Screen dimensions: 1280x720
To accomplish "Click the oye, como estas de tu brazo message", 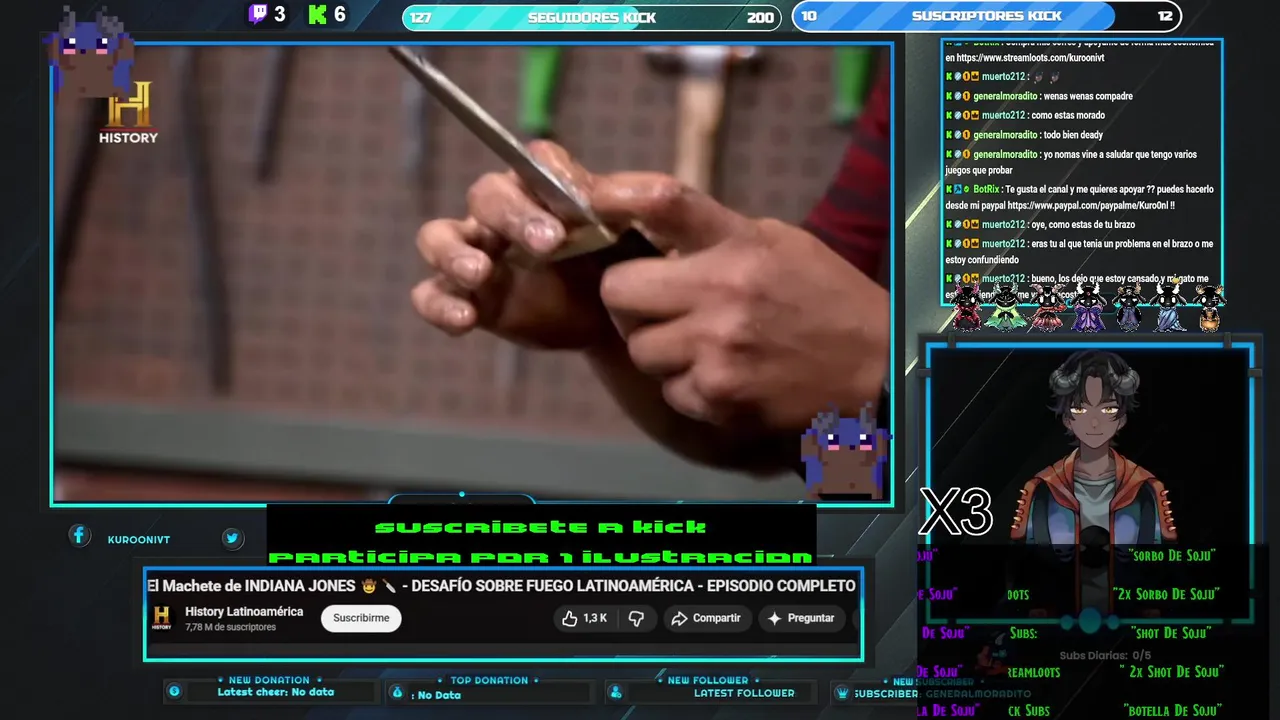I will (x=1083, y=225).
